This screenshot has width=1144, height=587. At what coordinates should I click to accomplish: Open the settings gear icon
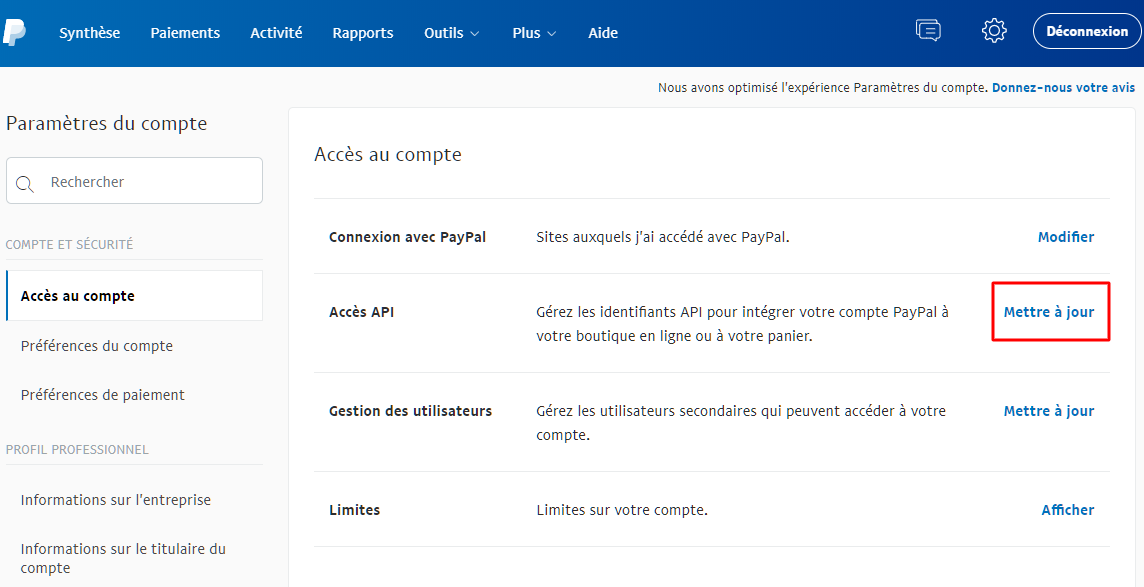click(994, 30)
